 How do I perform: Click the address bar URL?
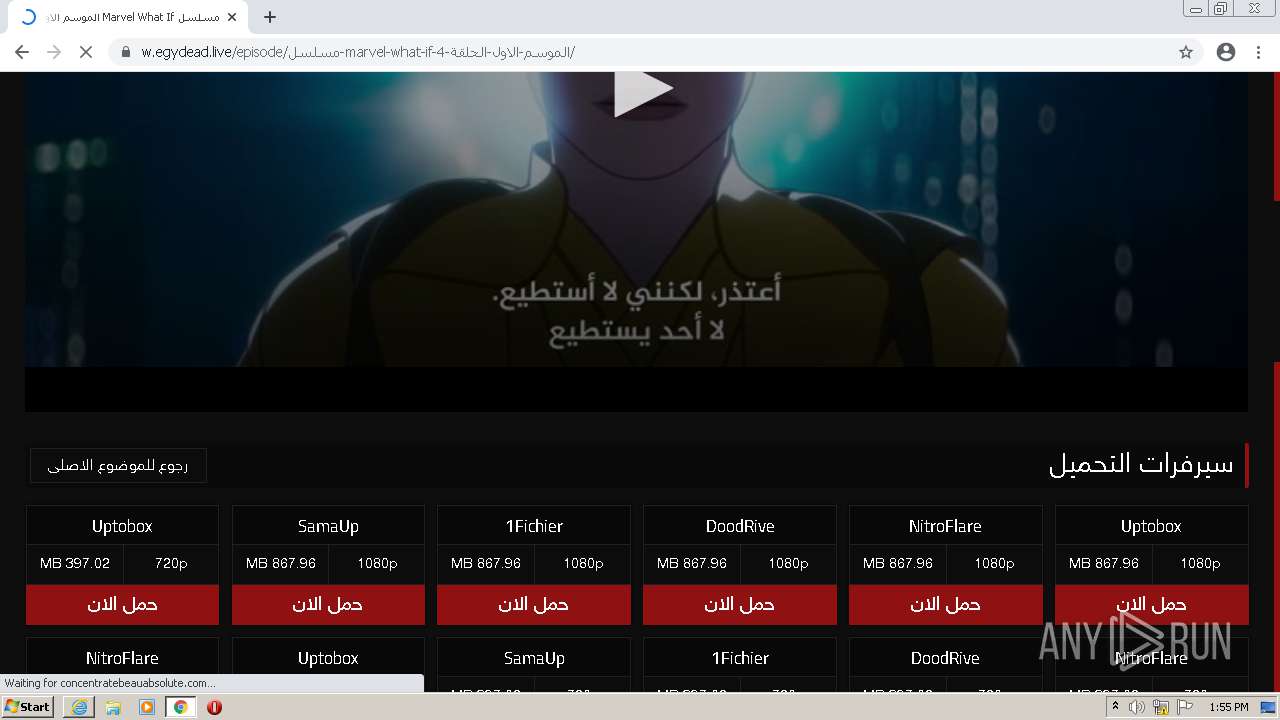[x=356, y=52]
